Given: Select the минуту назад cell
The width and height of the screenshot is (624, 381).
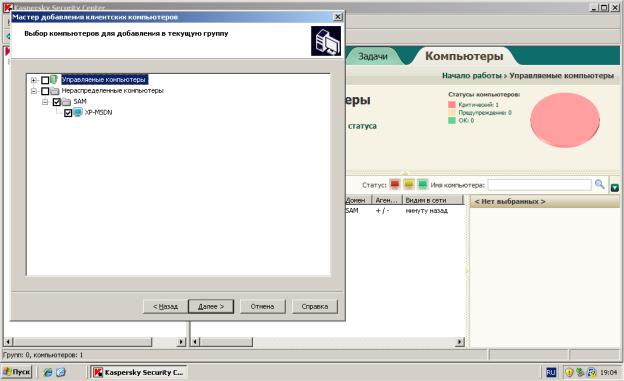Looking at the screenshot, I should pyautogui.click(x=427, y=211).
